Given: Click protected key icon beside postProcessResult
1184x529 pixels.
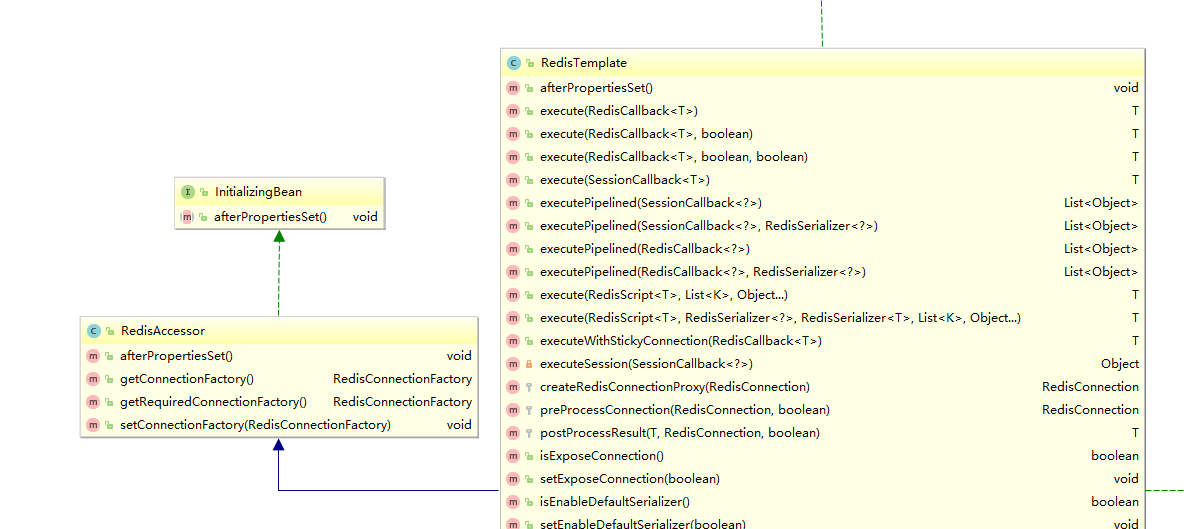Looking at the screenshot, I should coord(529,434).
